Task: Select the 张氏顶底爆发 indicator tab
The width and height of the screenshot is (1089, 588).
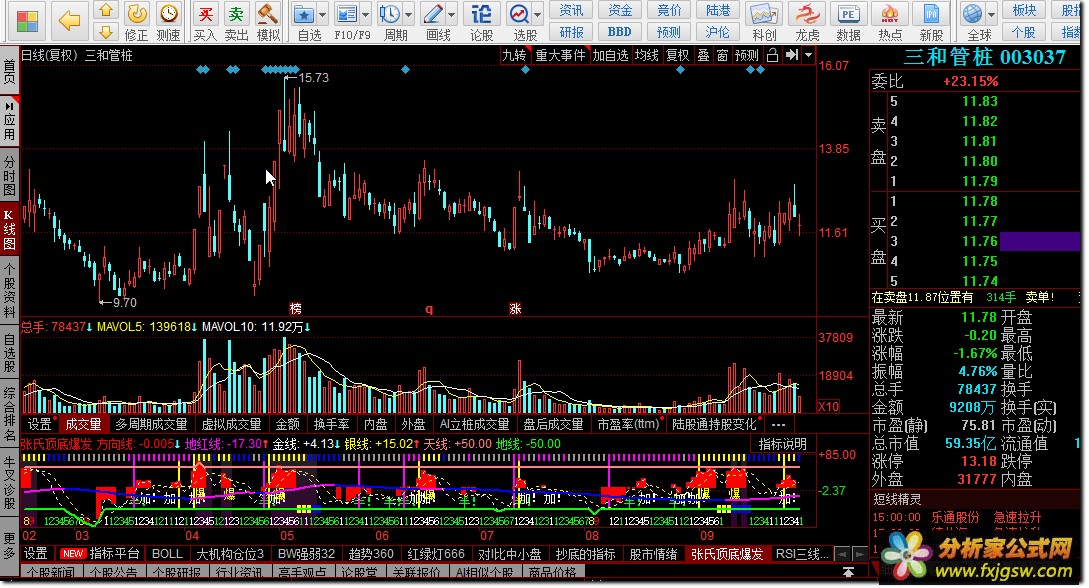Action: coord(726,553)
